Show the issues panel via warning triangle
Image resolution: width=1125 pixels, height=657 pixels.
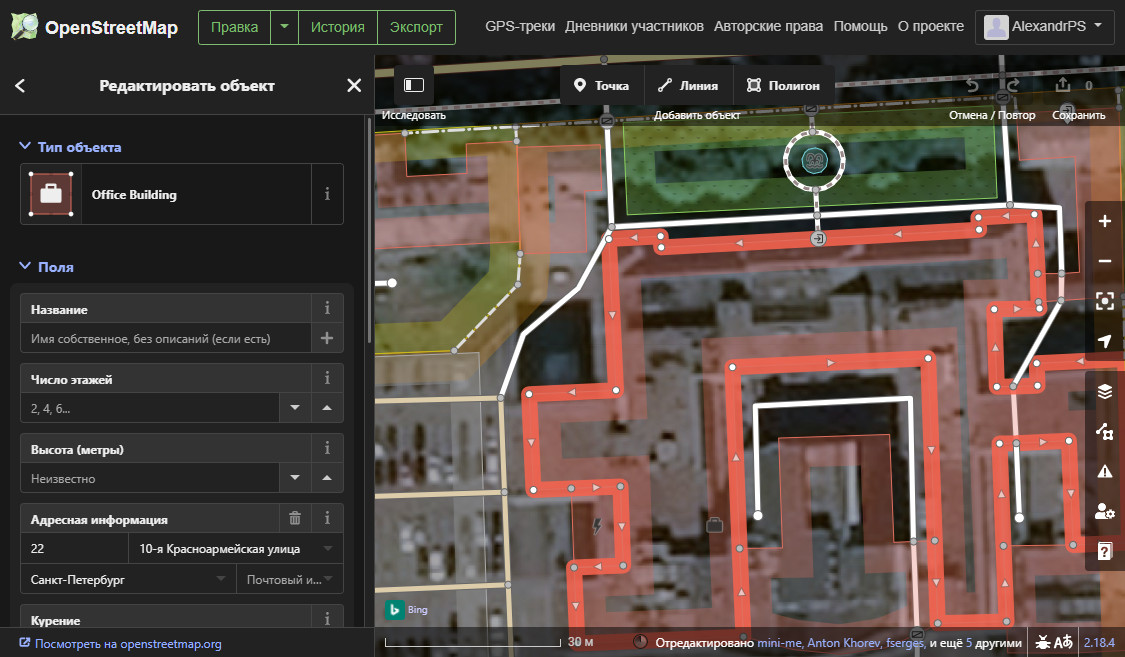1104,471
